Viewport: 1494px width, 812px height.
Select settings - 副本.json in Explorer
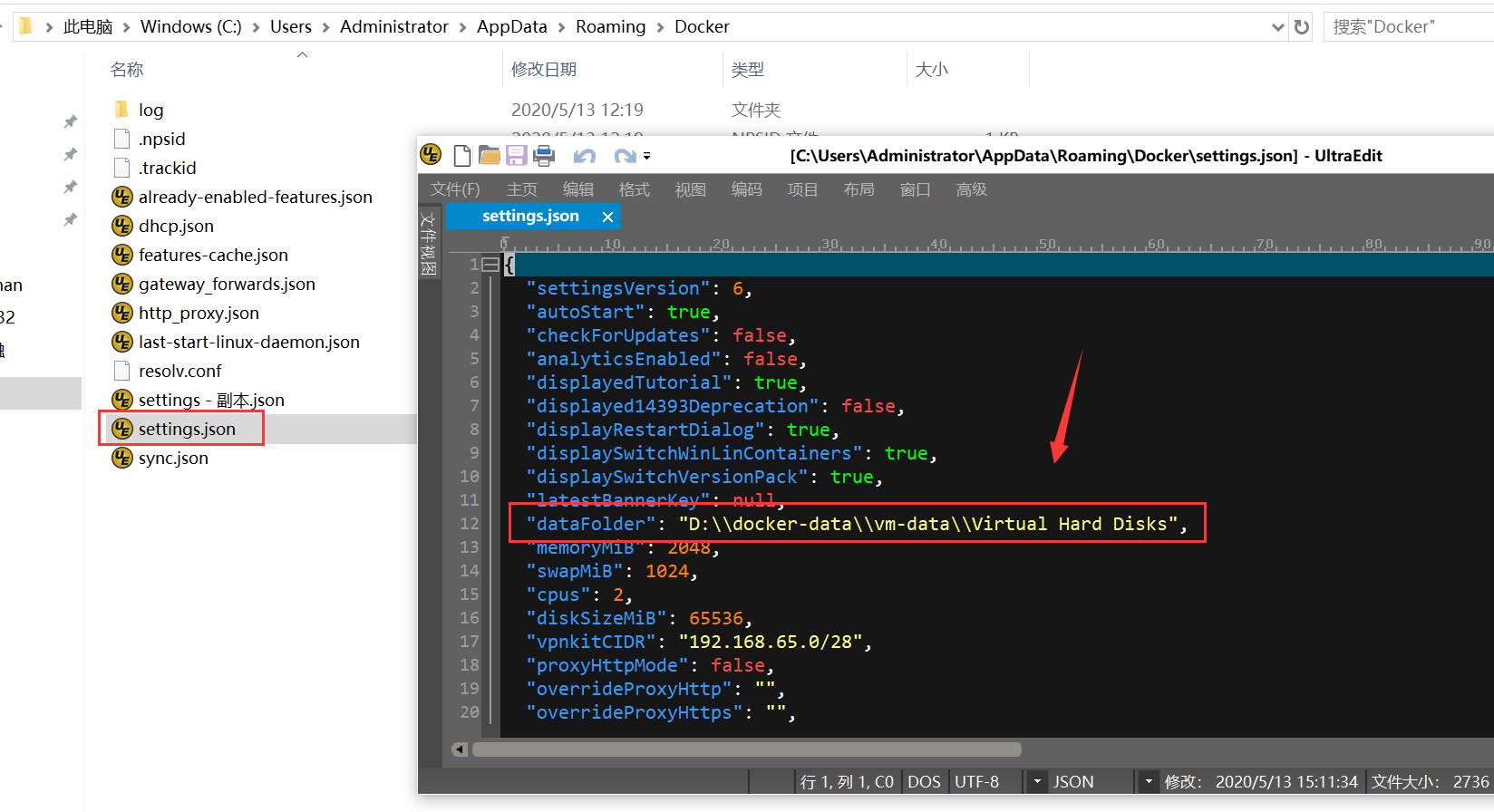point(211,400)
